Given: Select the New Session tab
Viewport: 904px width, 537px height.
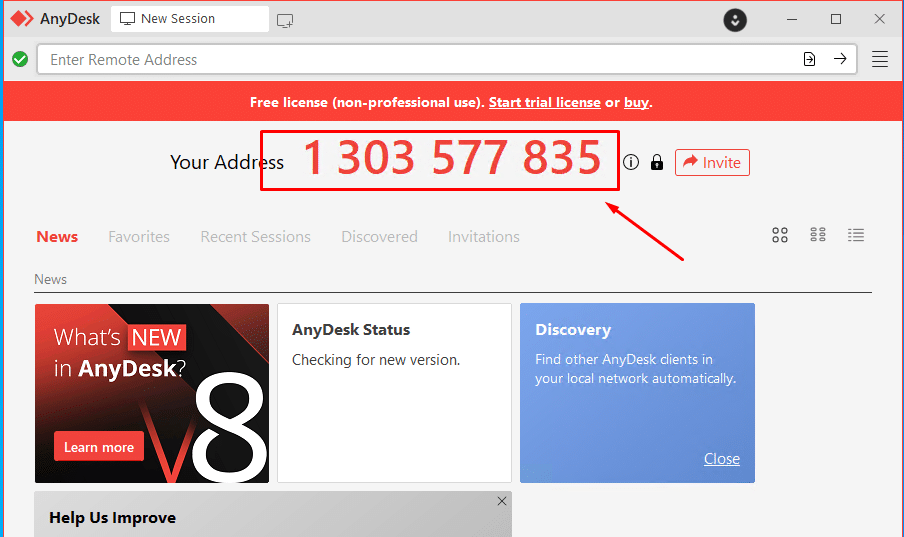Looking at the screenshot, I should pos(190,19).
